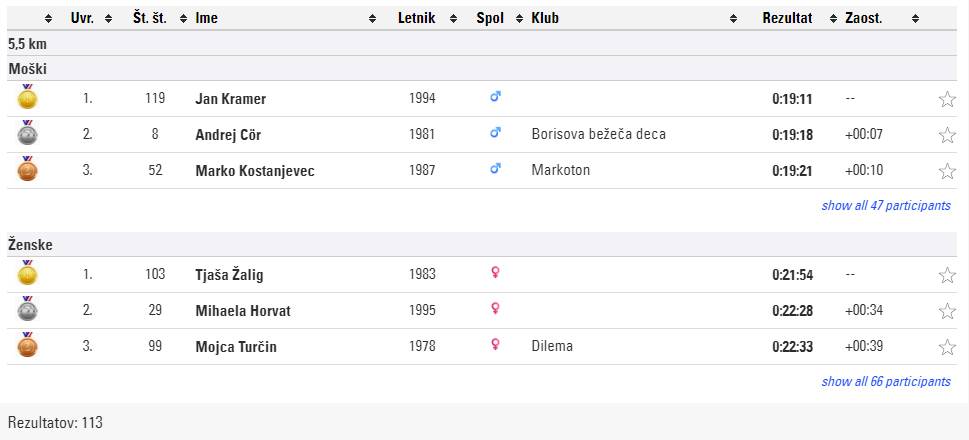Image resolution: width=969 pixels, height=440 pixels.
Task: Open Mihaela Horvat's result entry
Action: [243, 311]
